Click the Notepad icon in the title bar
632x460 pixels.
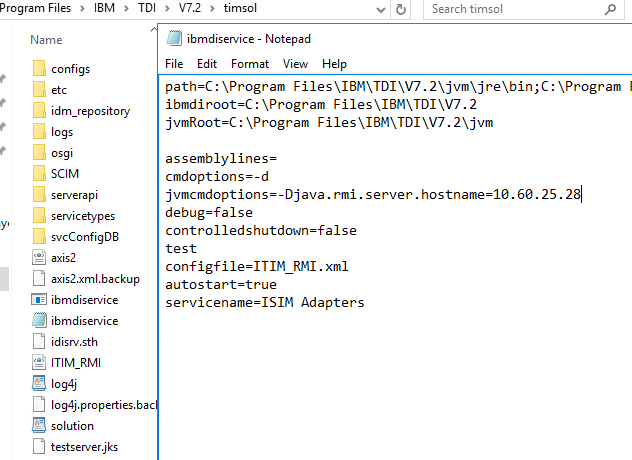(175, 38)
